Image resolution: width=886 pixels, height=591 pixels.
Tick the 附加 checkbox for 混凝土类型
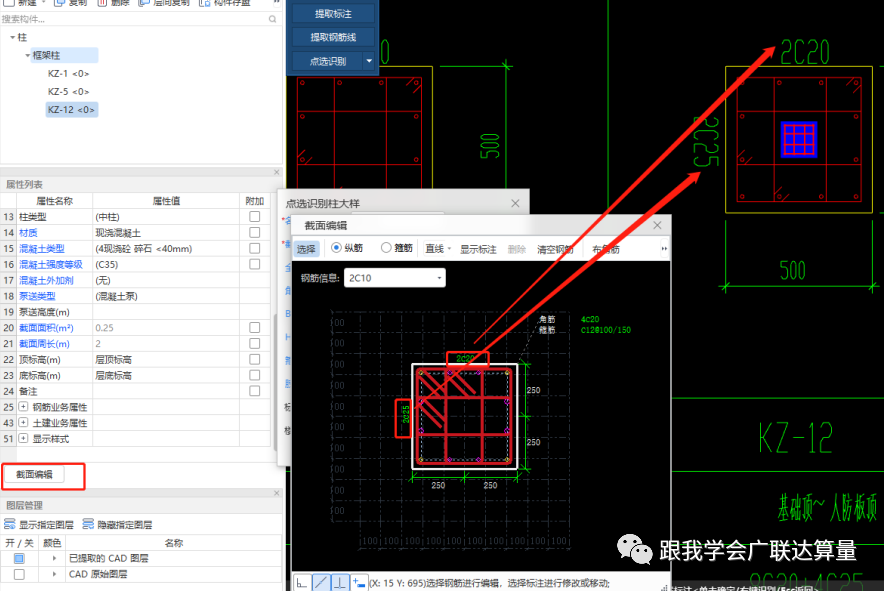pos(255,248)
